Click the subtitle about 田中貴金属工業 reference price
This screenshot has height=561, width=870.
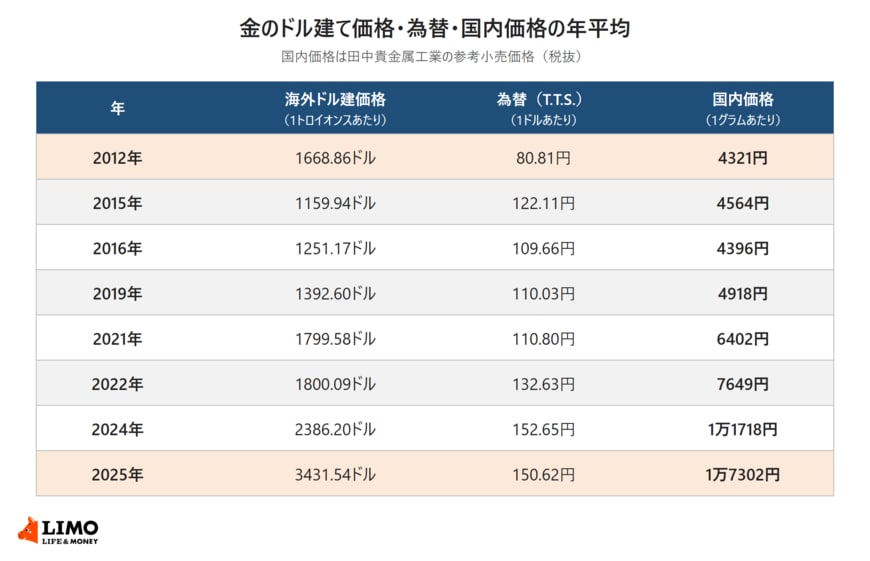coord(431,57)
